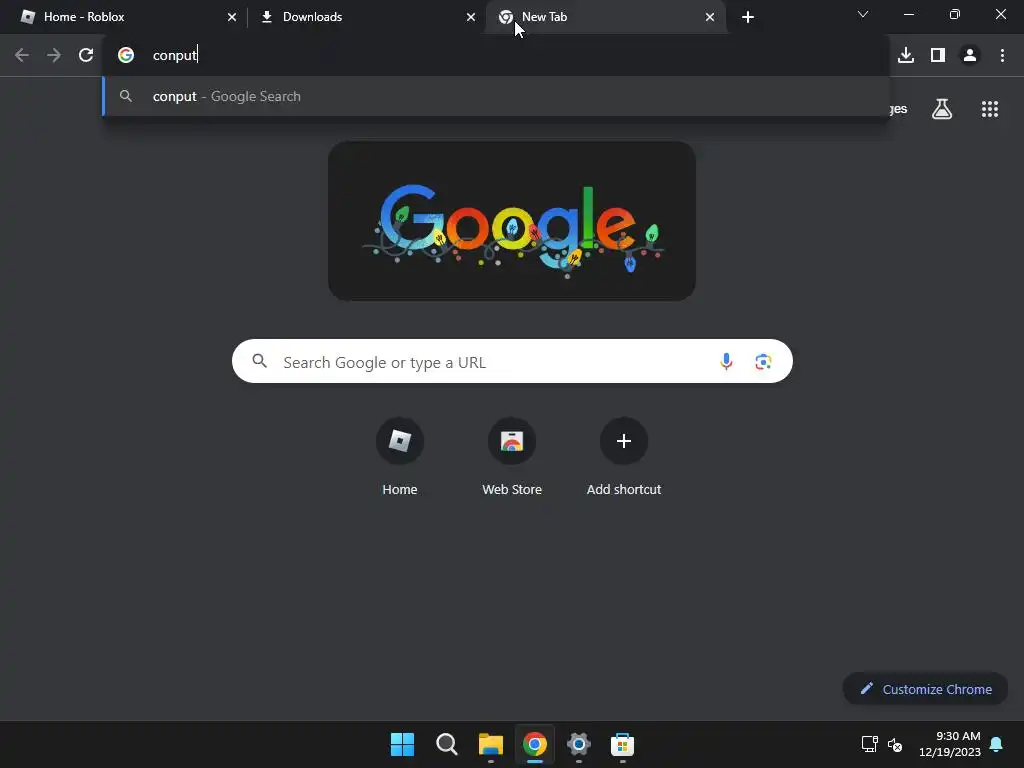Click the muted volume tray icon

click(895, 744)
